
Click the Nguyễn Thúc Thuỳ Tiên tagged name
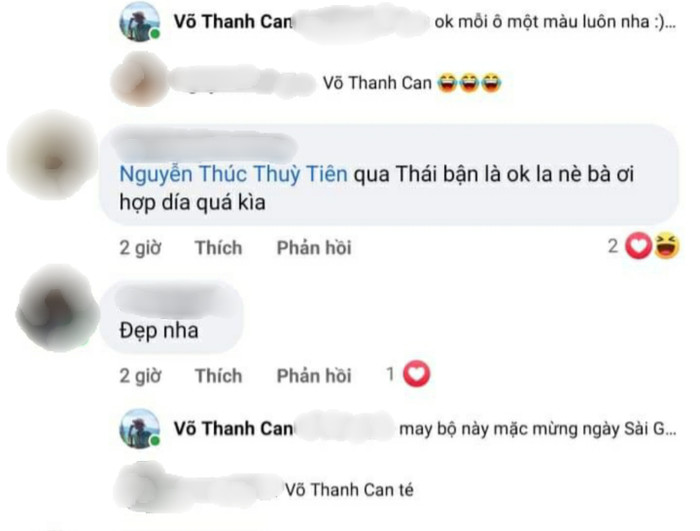tap(233, 174)
